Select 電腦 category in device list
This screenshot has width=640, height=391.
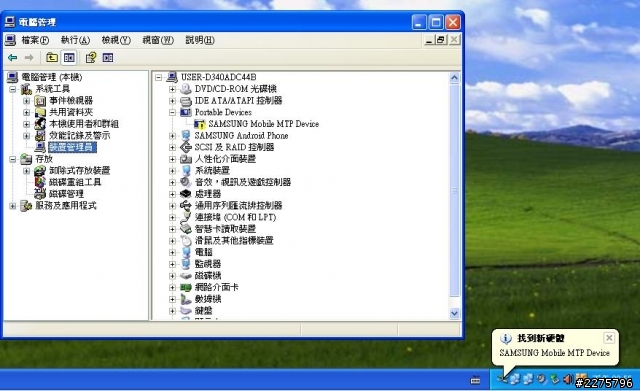tap(203, 253)
